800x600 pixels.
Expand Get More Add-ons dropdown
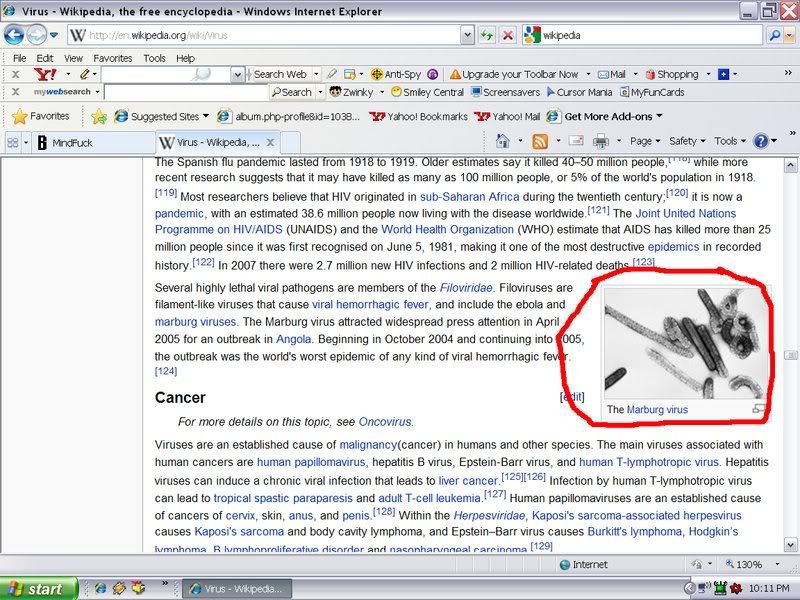(x=659, y=116)
